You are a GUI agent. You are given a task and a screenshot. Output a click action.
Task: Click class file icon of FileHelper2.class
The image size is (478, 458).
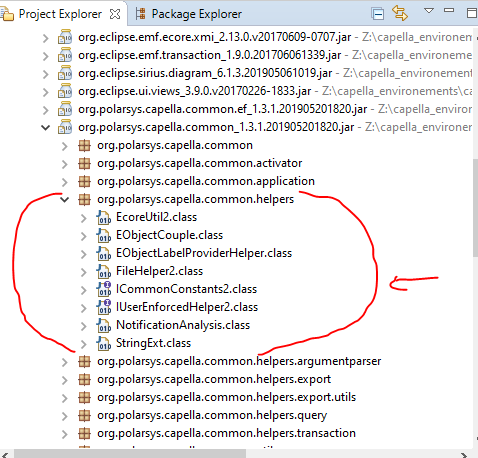tap(103, 272)
